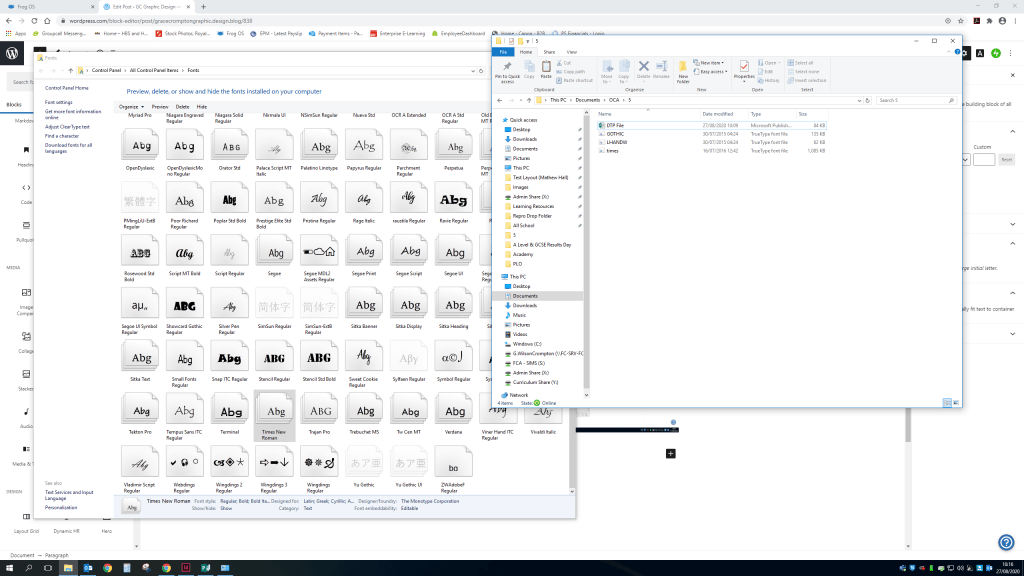Open Properties from the ribbon
Viewport: 1024px width, 576px height.
coord(744,68)
